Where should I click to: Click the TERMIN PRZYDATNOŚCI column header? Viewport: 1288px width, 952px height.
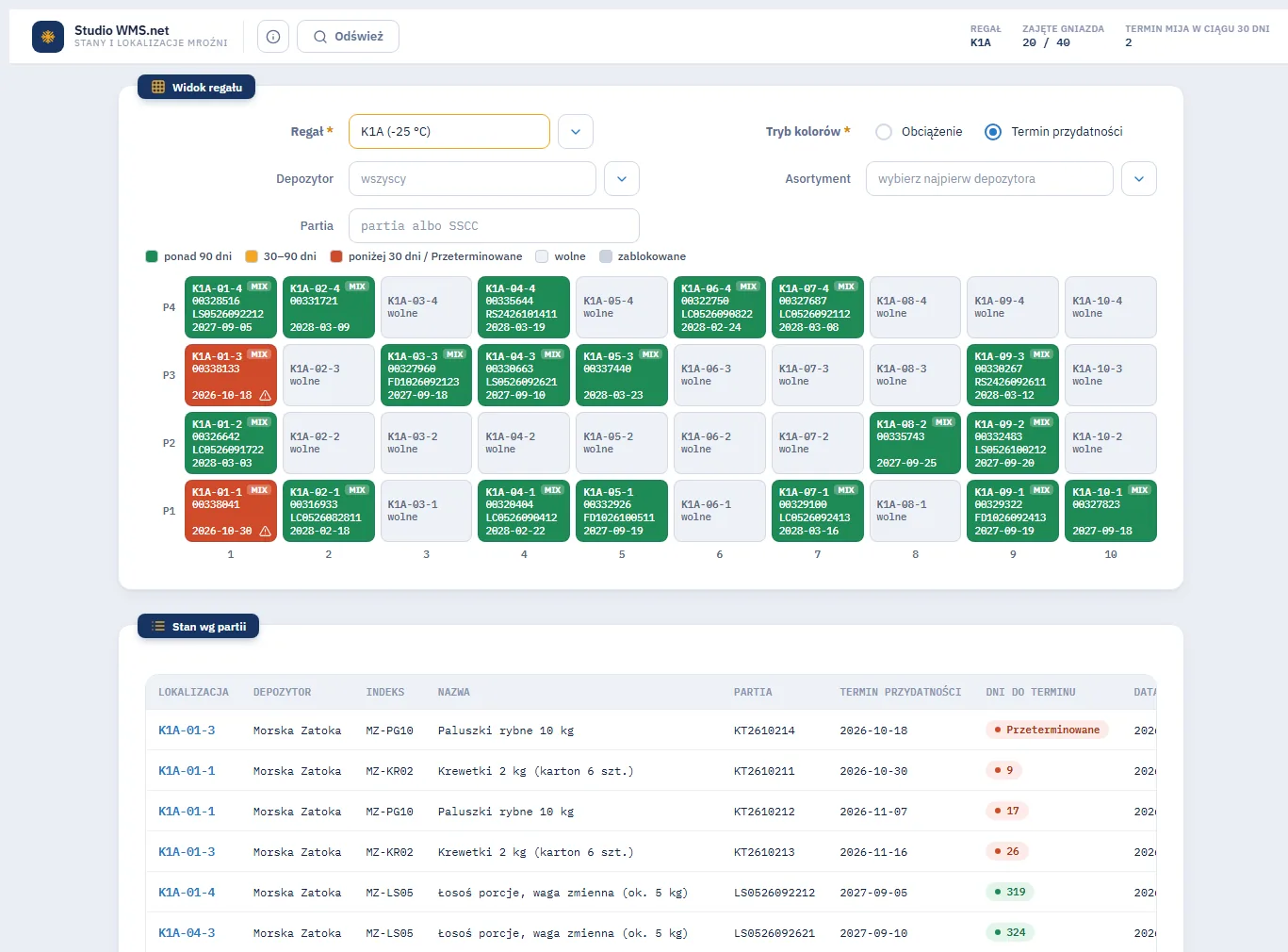pos(901,693)
